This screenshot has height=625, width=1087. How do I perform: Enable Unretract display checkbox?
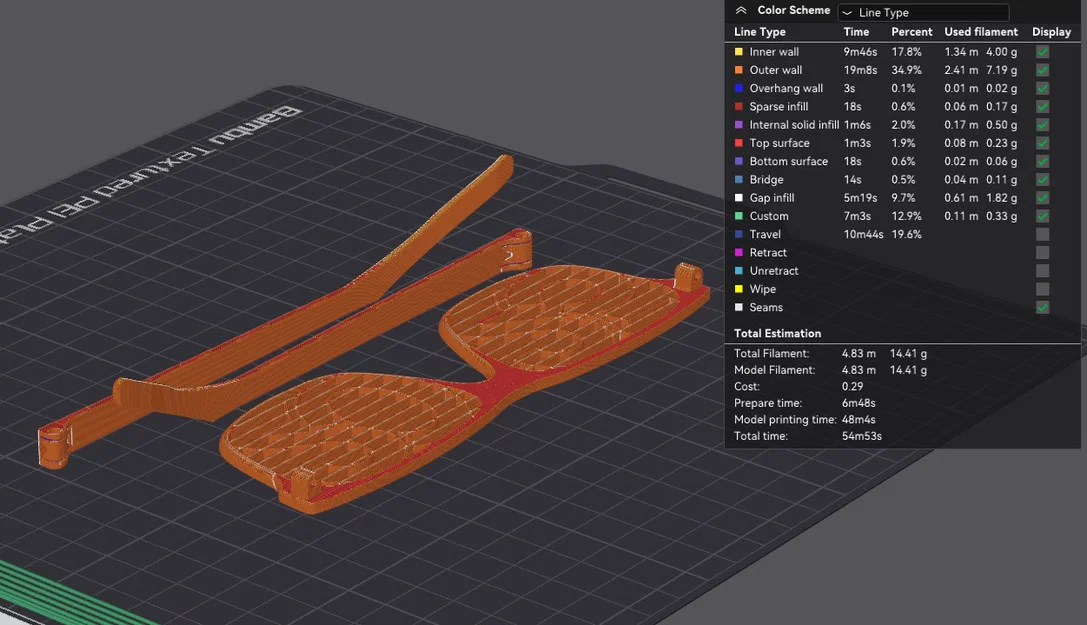pyautogui.click(x=1043, y=271)
